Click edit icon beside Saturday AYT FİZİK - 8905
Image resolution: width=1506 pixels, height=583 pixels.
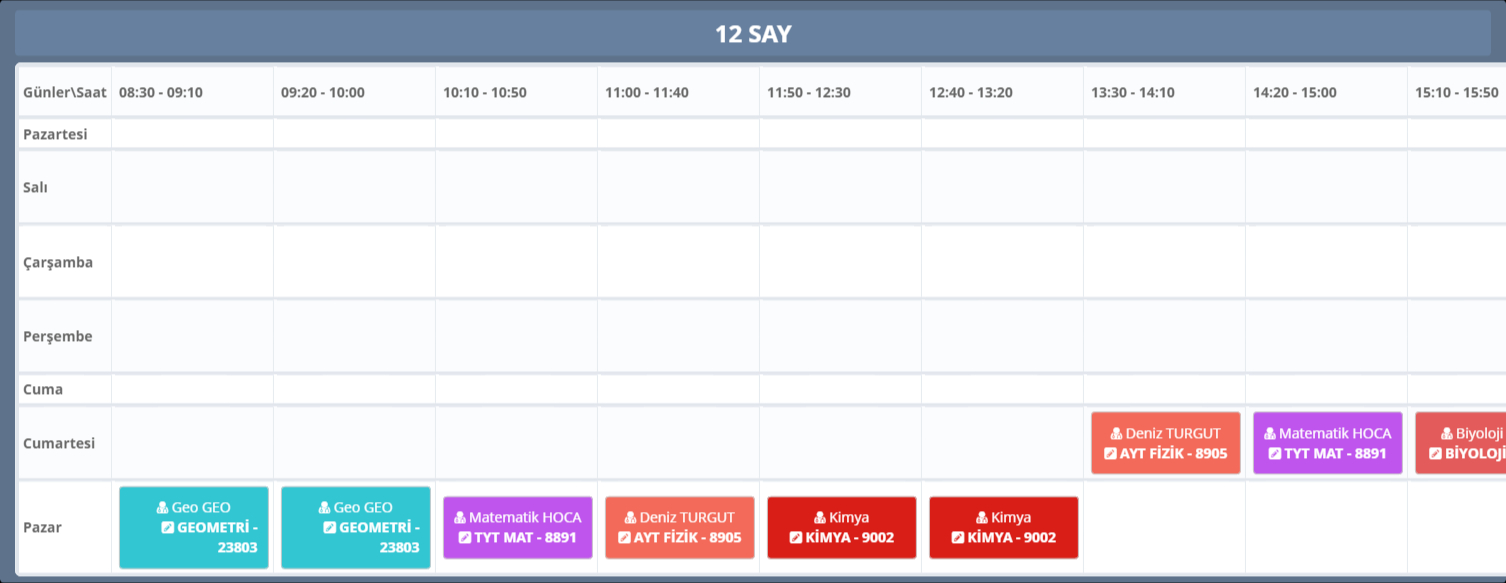click(1110, 453)
